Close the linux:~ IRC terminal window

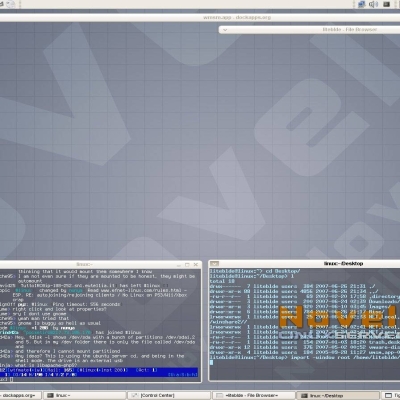(196, 265)
